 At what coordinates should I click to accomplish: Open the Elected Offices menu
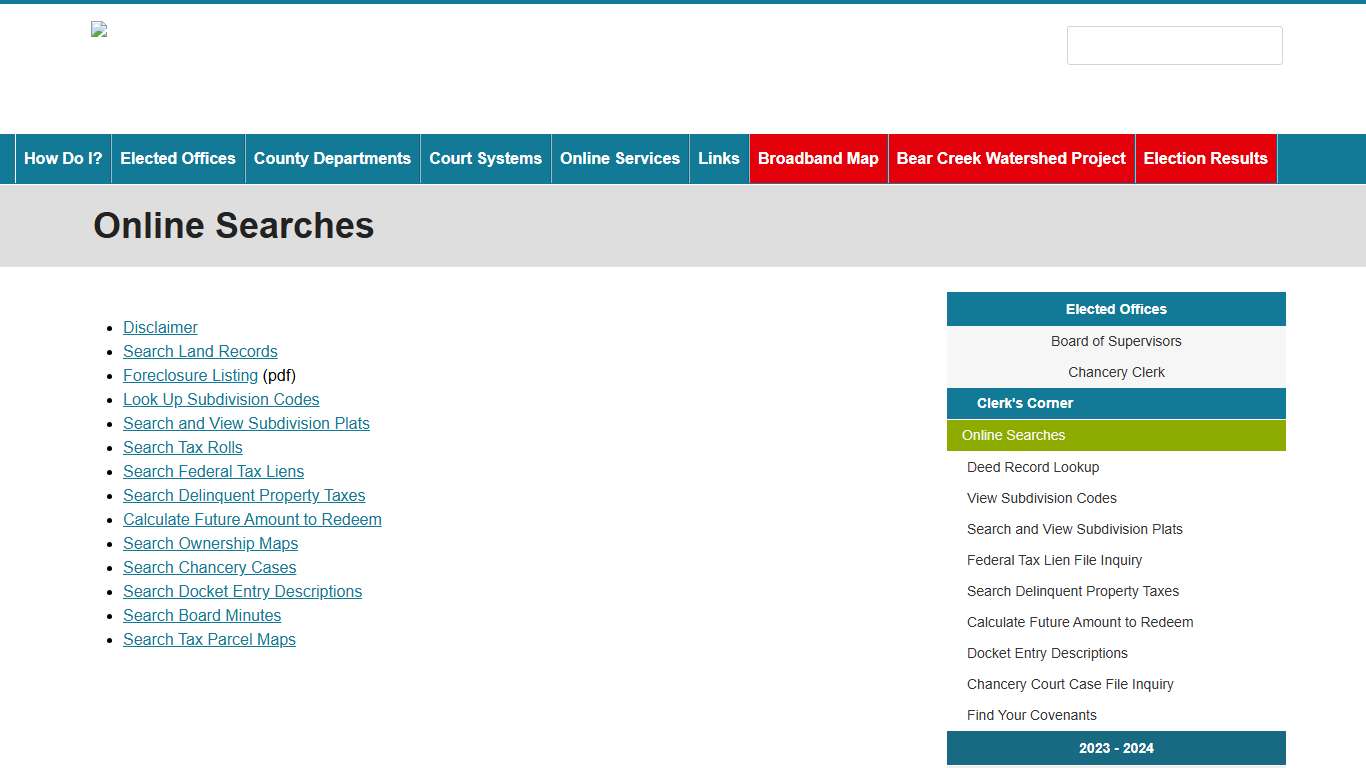click(x=177, y=158)
